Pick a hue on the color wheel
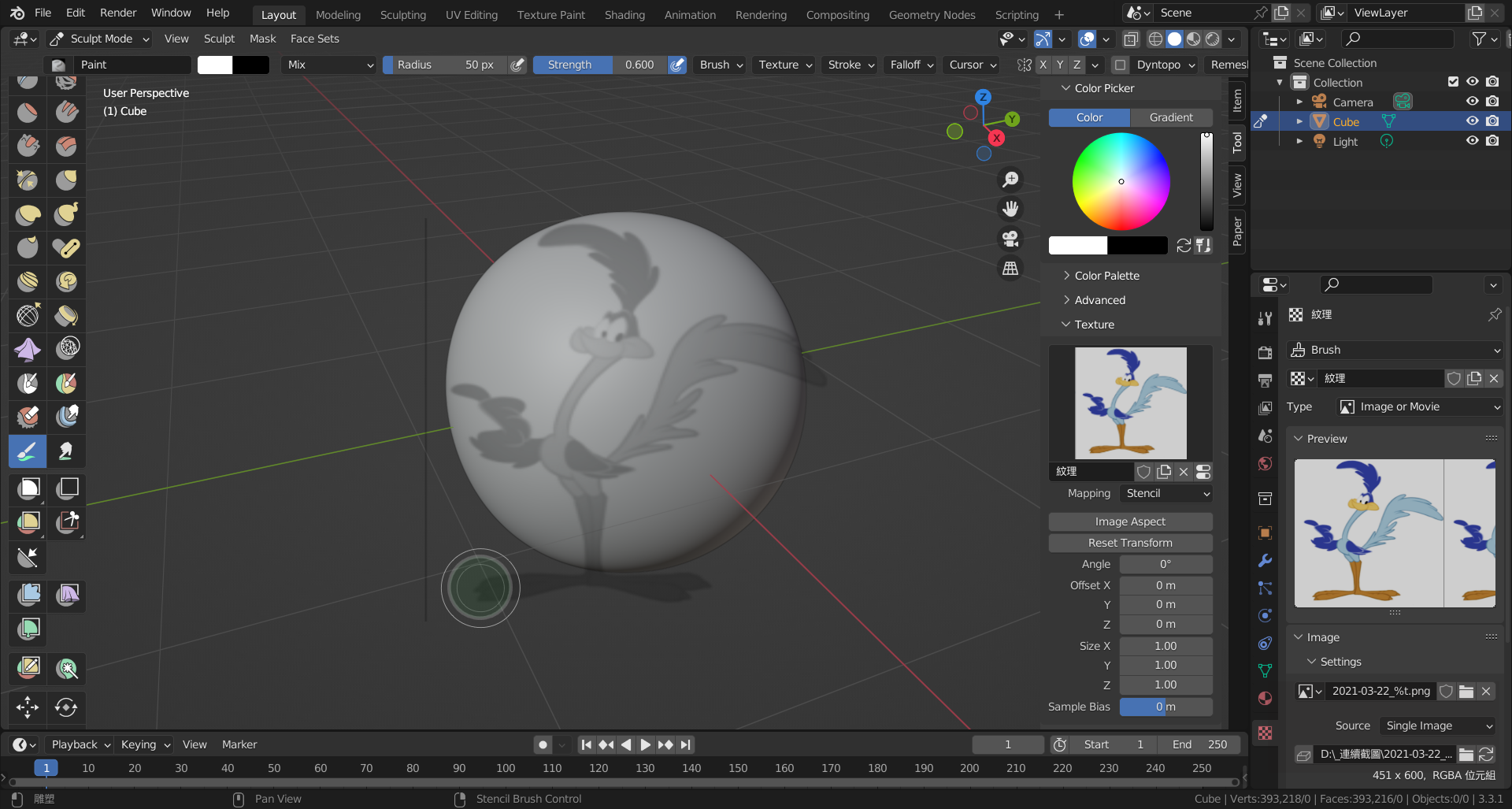The height and width of the screenshot is (809, 1512). pyautogui.click(x=1121, y=181)
